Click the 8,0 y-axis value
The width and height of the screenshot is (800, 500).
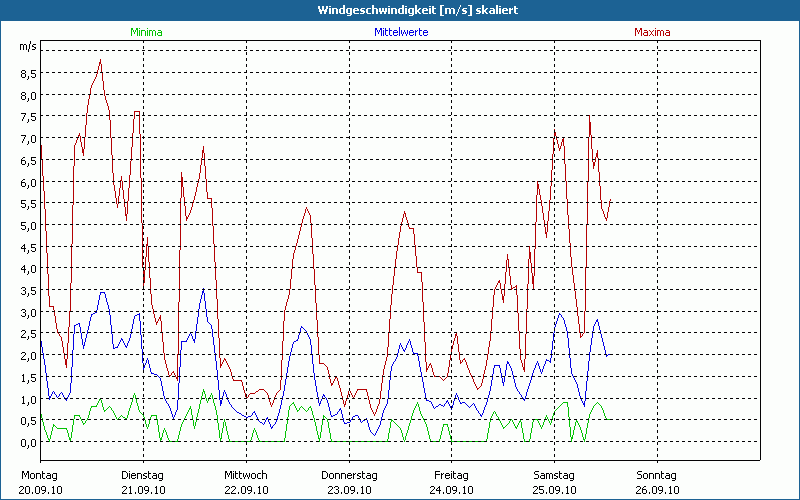point(29,95)
